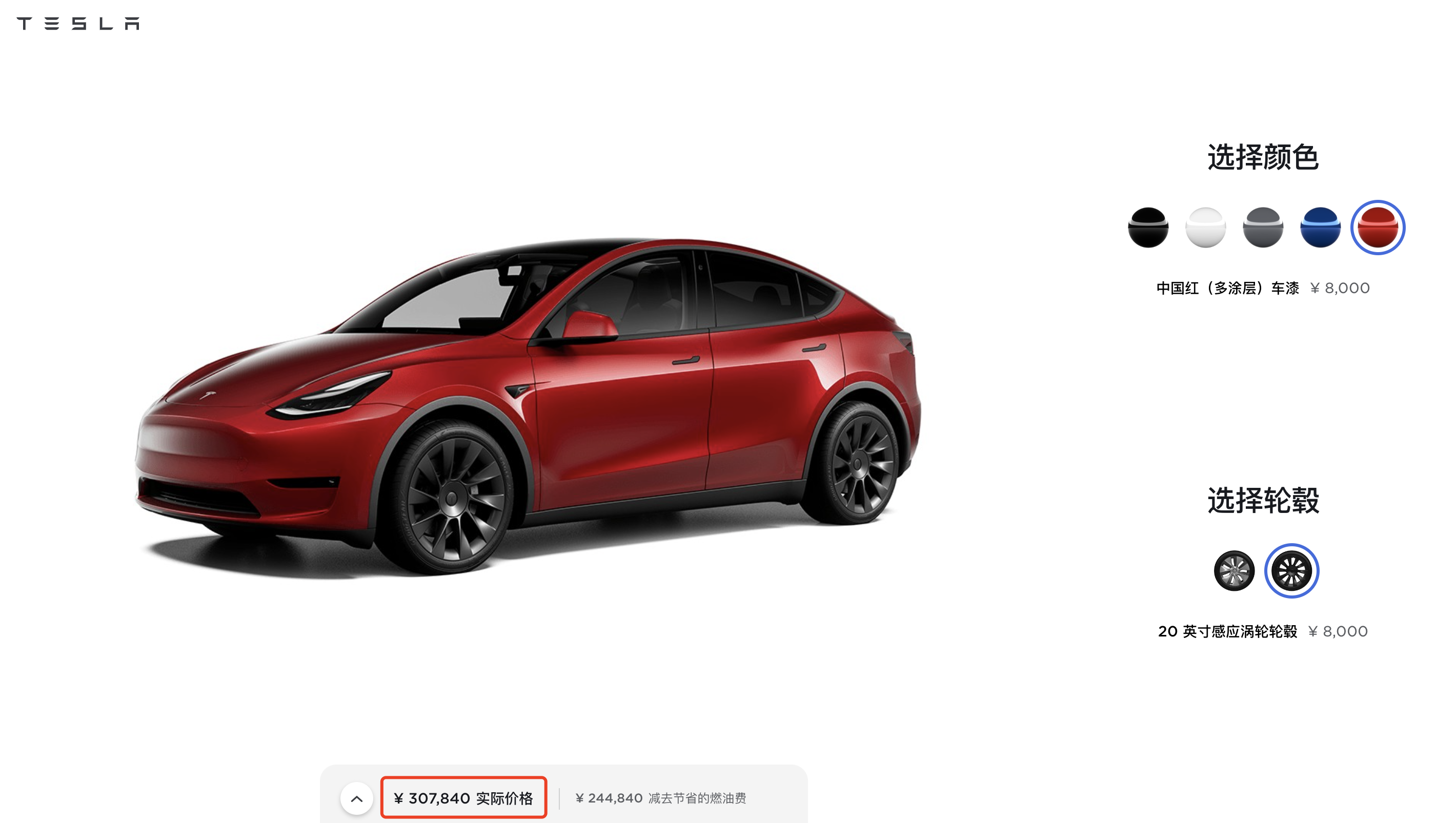Image resolution: width=1456 pixels, height=823 pixels.
Task: Switch to ¥ 244,840 减去节省的燃油费
Action: point(660,798)
